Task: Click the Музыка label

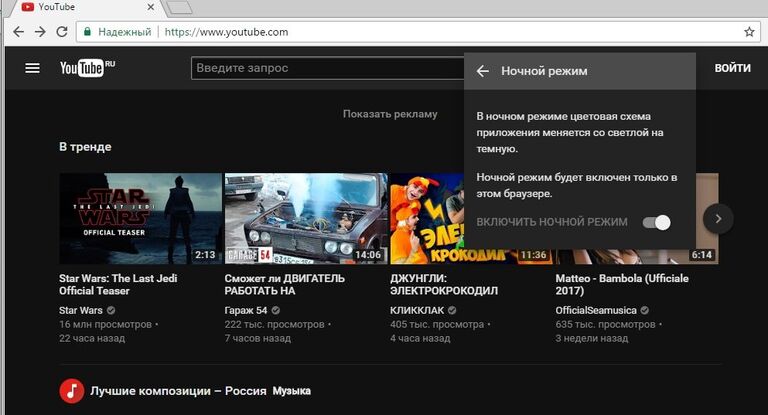Action: tap(291, 391)
